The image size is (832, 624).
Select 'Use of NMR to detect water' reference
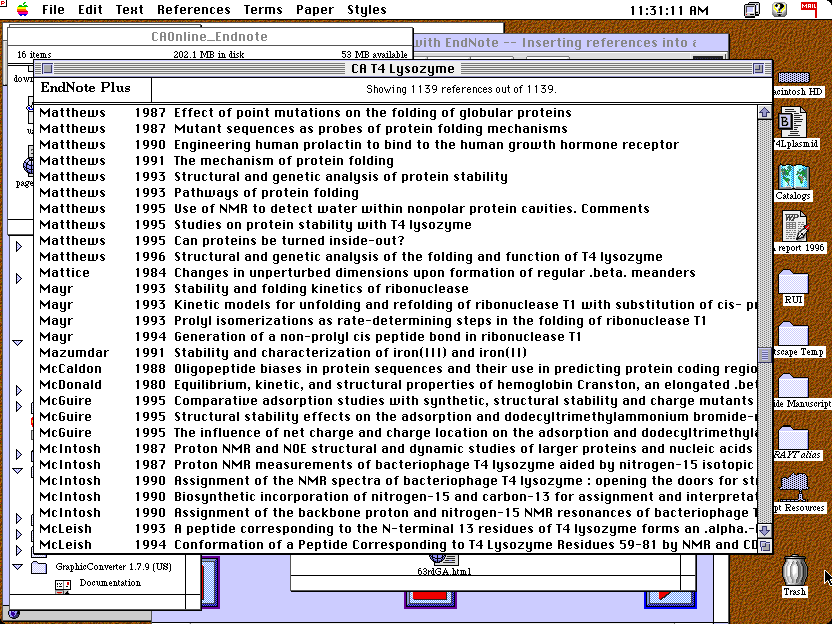tap(395, 209)
